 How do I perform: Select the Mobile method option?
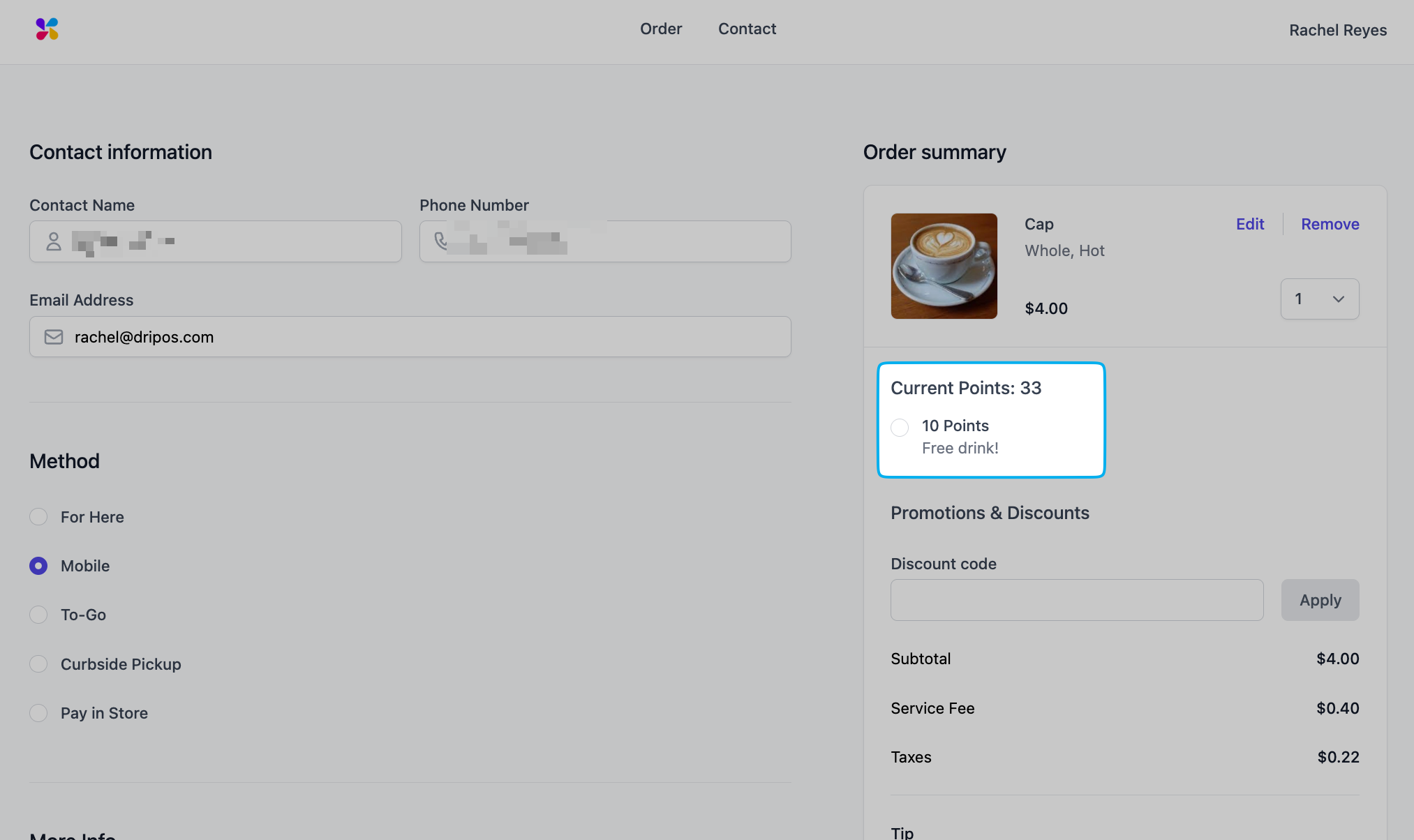click(38, 566)
